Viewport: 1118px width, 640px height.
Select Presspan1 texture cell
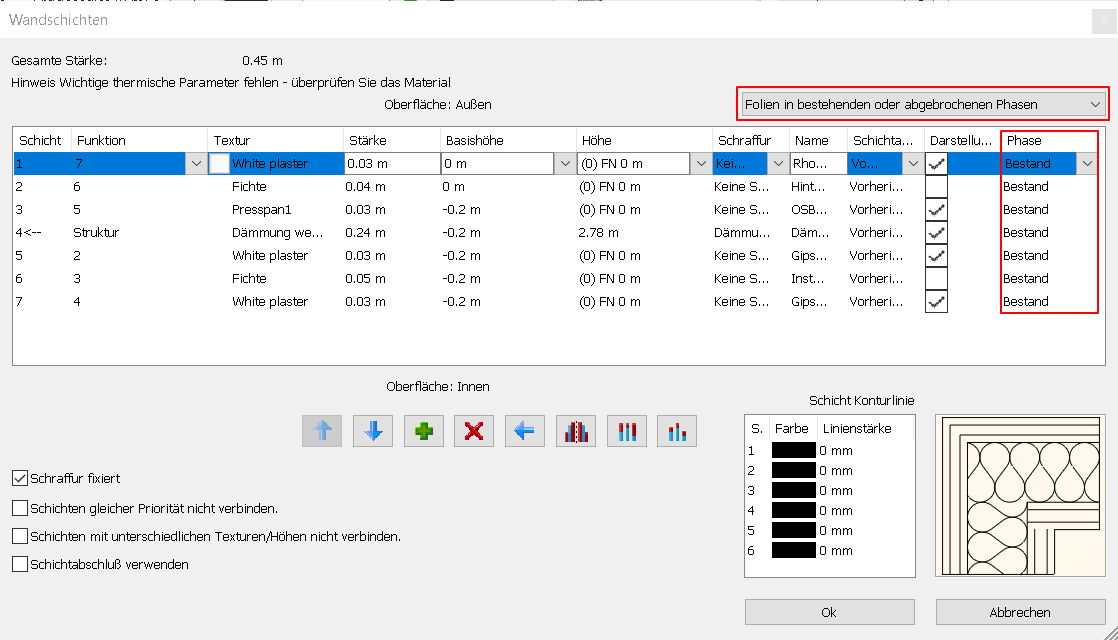click(x=262, y=210)
